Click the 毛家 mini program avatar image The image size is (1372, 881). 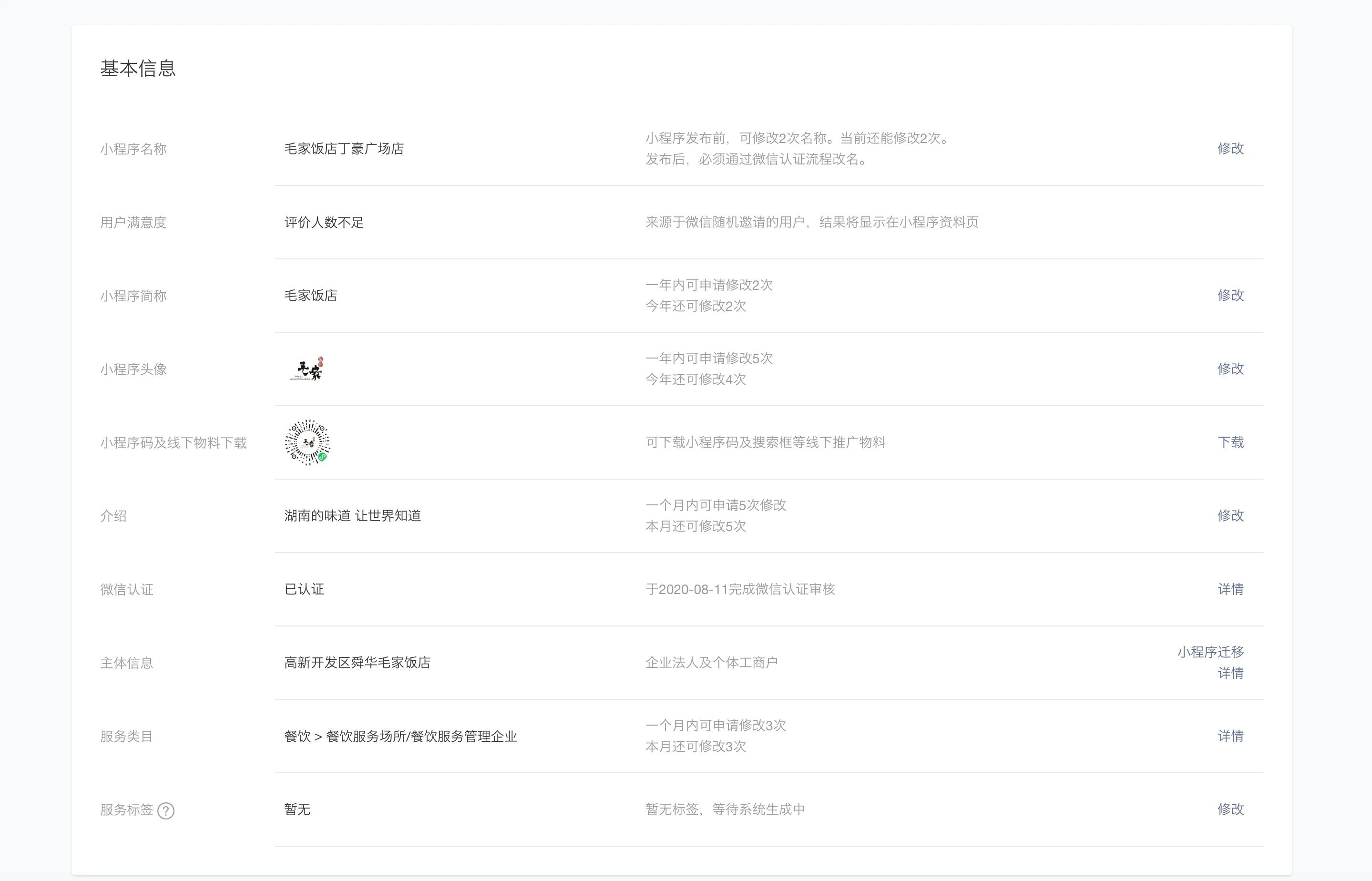pos(307,369)
